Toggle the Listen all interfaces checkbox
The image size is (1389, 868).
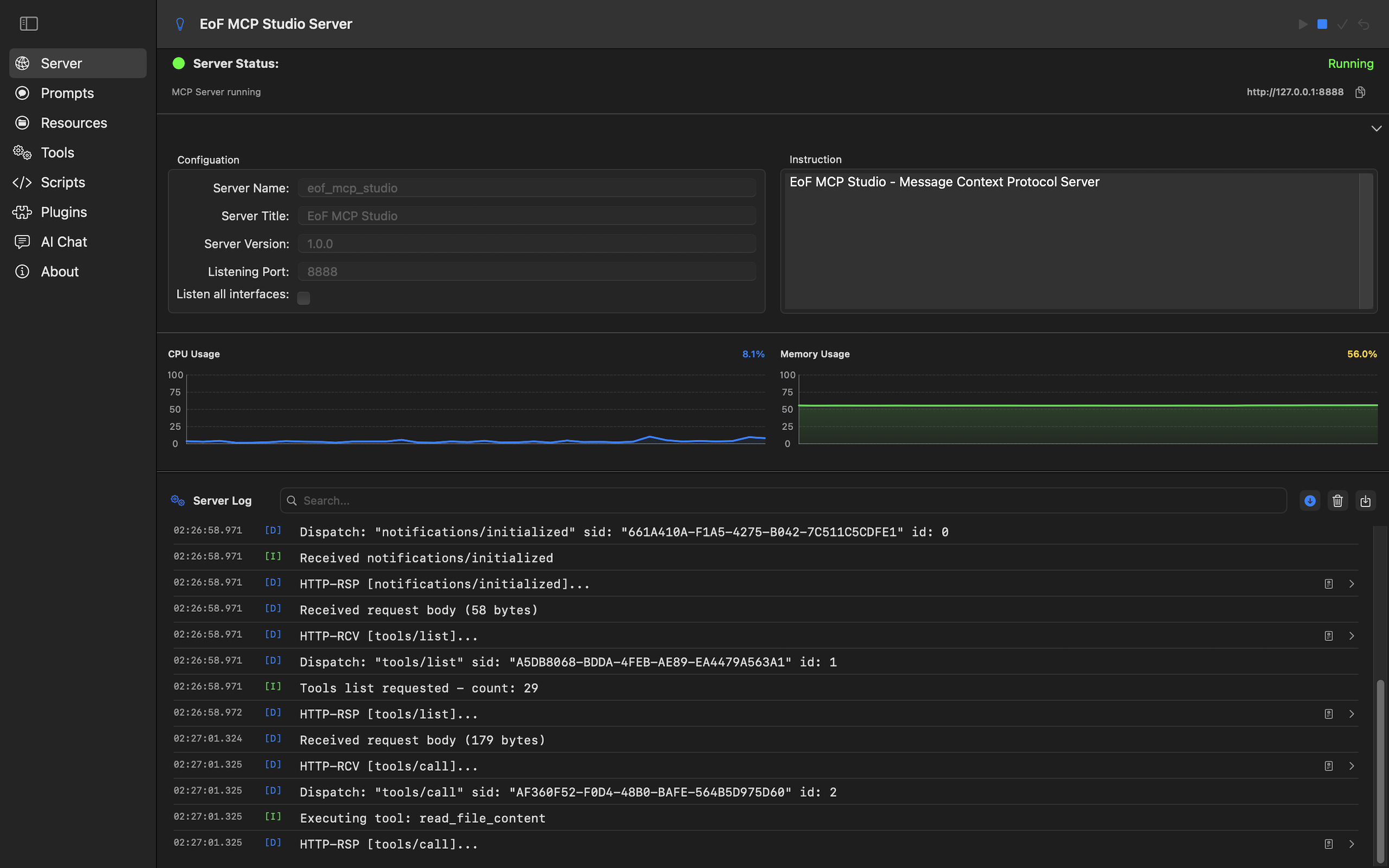(304, 298)
